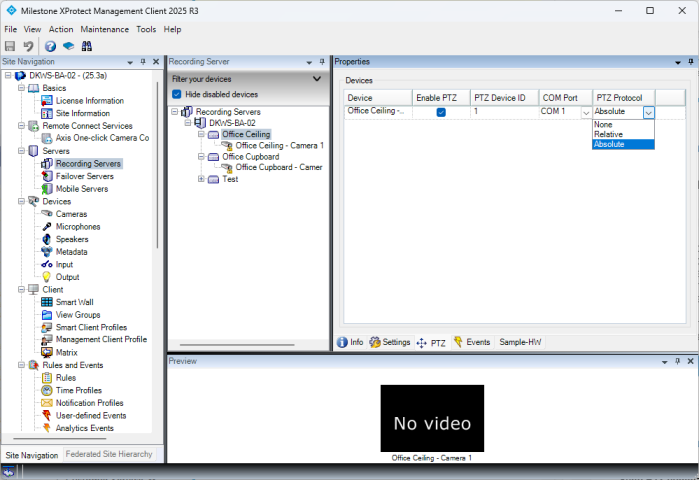
Task: Collapse the Filter your devices chevron
Action: pyautogui.click(x=317, y=78)
